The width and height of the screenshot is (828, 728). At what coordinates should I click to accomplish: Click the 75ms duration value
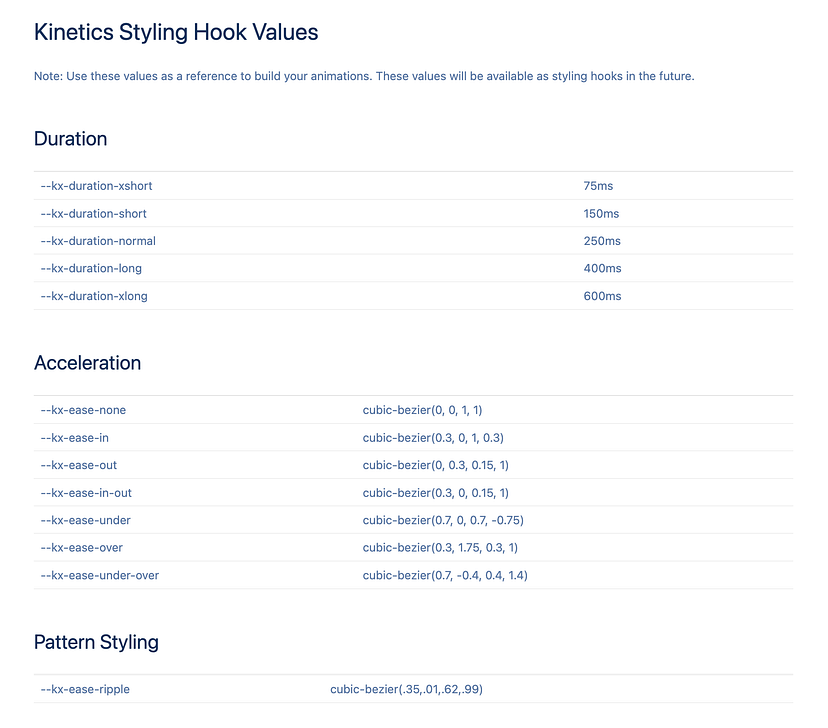click(x=598, y=186)
